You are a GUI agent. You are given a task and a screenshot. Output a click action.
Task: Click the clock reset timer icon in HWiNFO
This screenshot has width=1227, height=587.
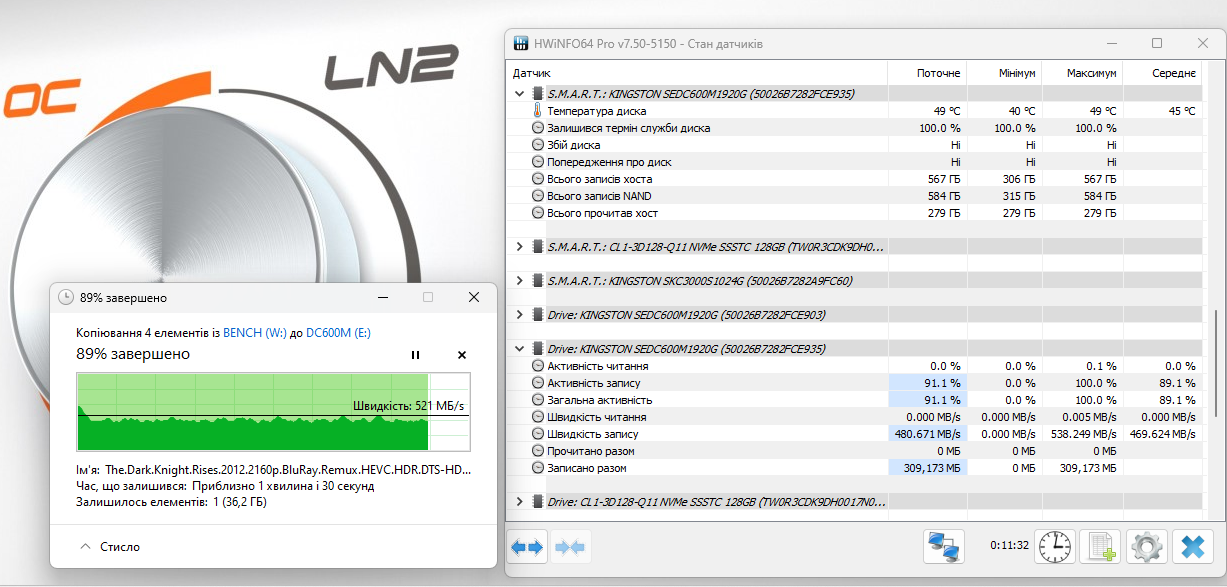tap(1054, 547)
